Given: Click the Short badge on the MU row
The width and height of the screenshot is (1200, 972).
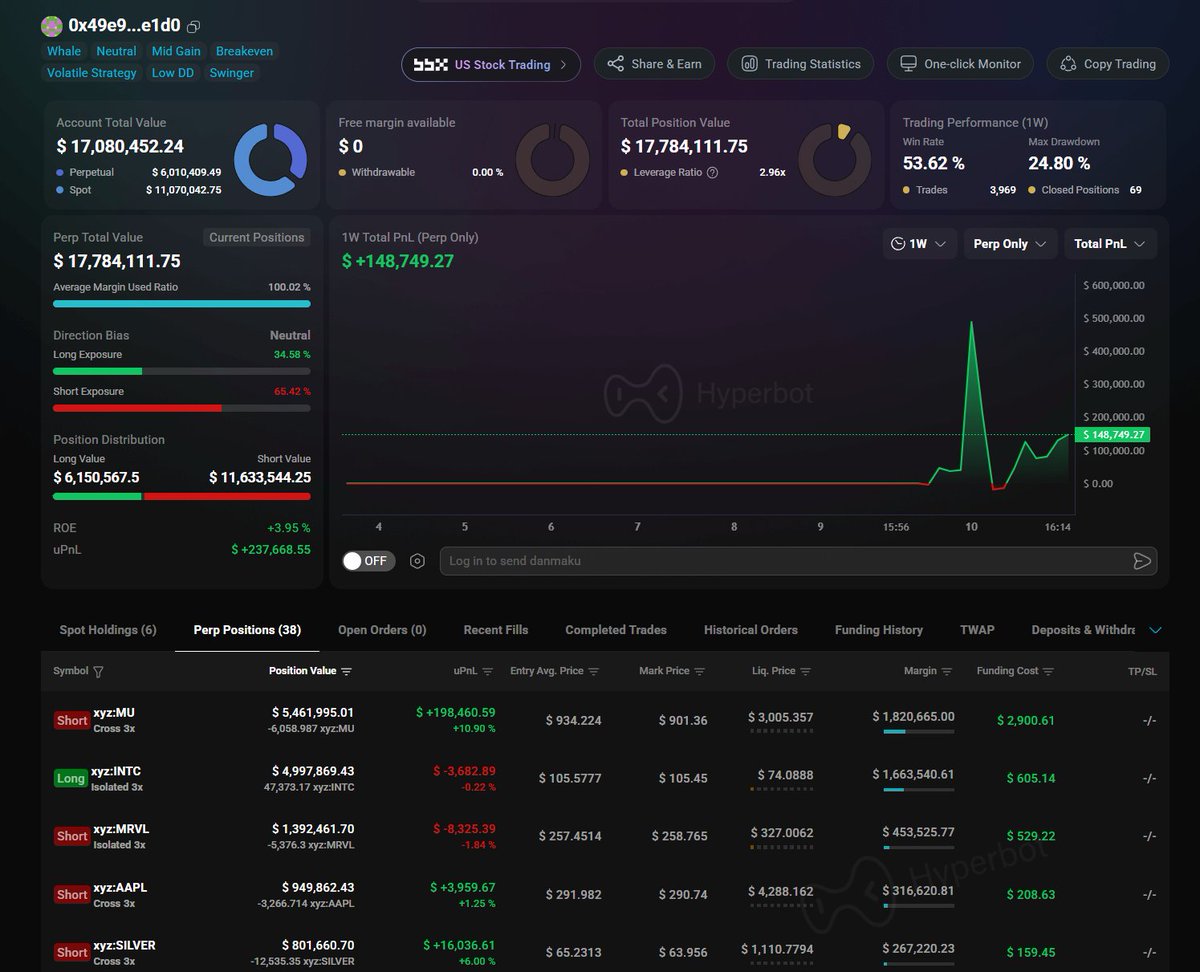Looking at the screenshot, I should point(71,720).
